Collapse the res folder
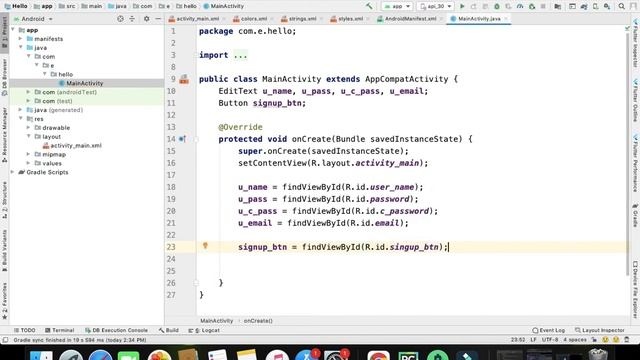 [20, 119]
